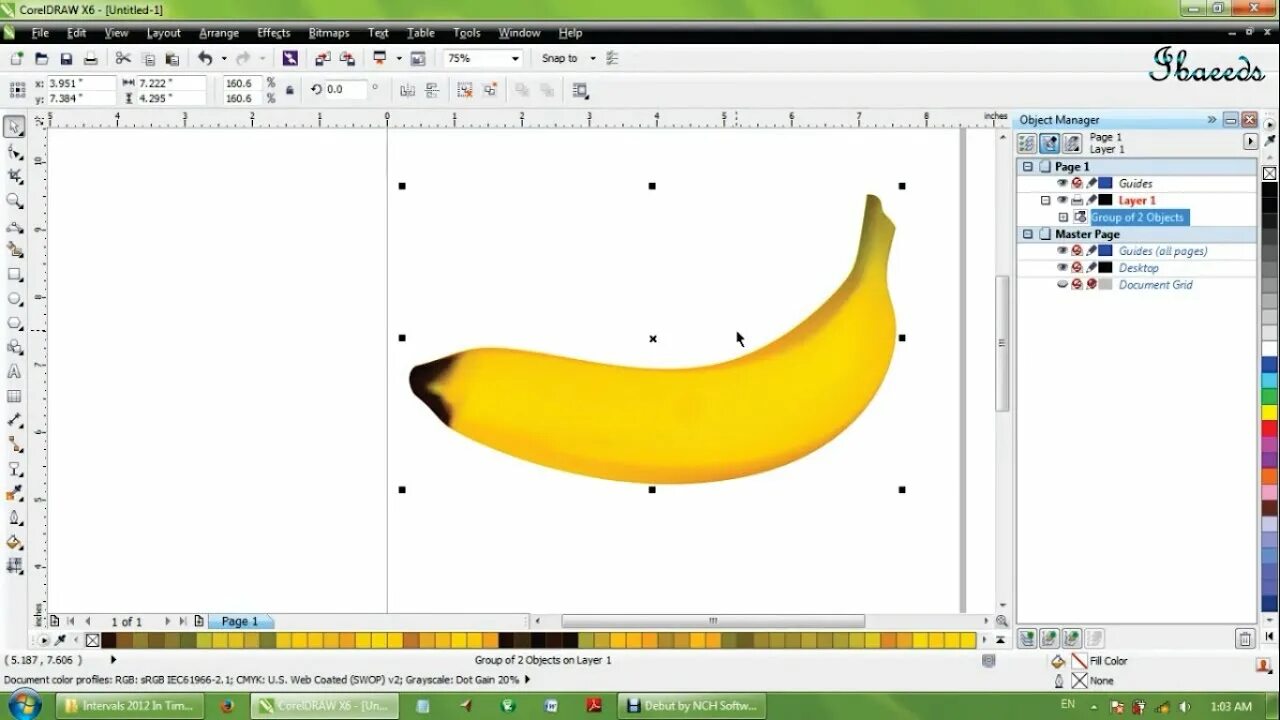Screen dimensions: 1280x720
Task: Toggle Show Object Properties in Object Manager
Action: pyautogui.click(x=1027, y=144)
